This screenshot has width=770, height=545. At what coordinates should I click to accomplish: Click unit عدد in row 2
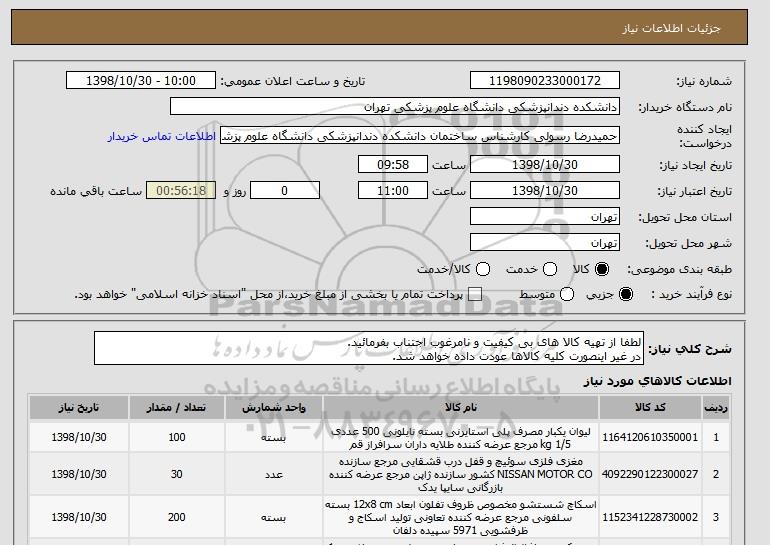(274, 474)
